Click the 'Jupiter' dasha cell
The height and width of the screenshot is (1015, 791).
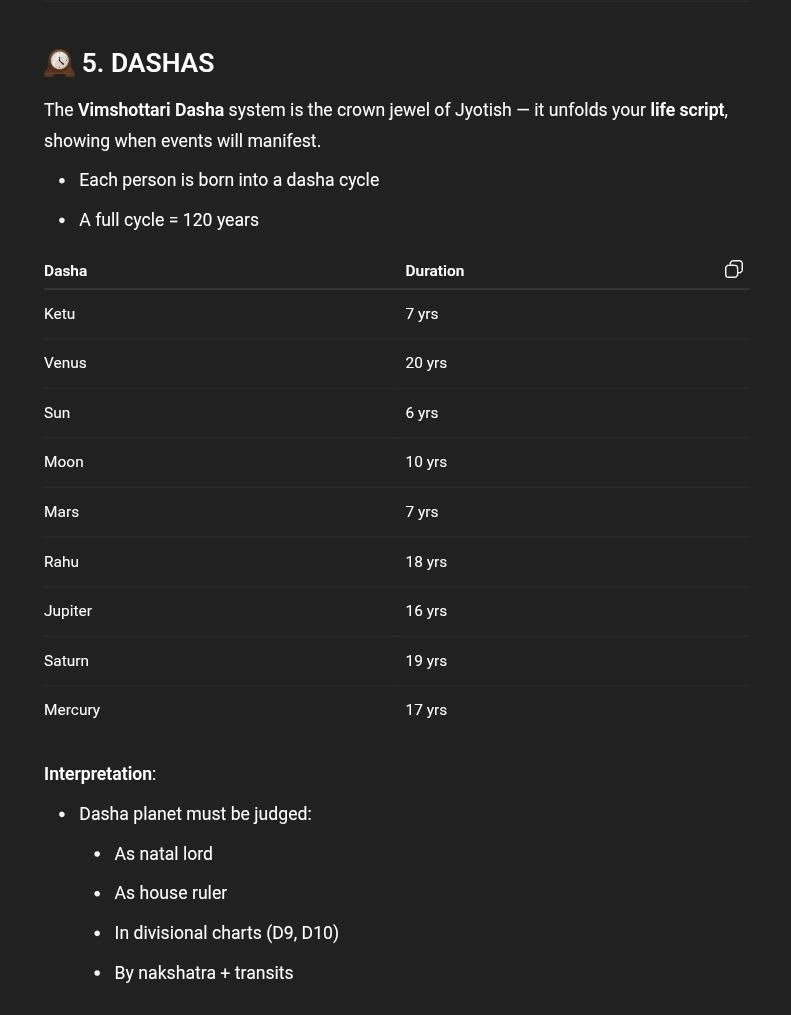pos(68,611)
